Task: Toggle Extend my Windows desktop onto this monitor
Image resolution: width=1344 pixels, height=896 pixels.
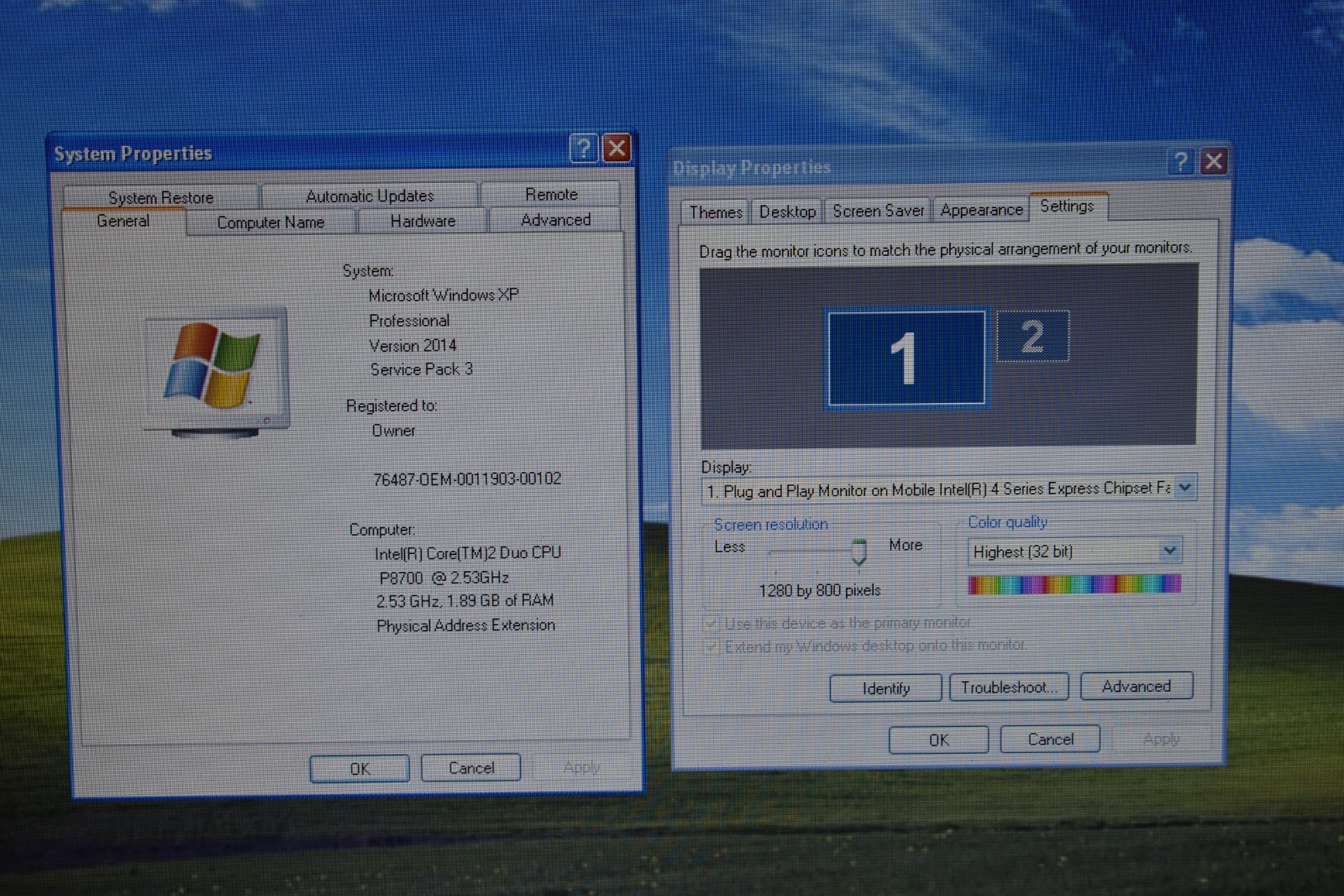Action: [711, 647]
